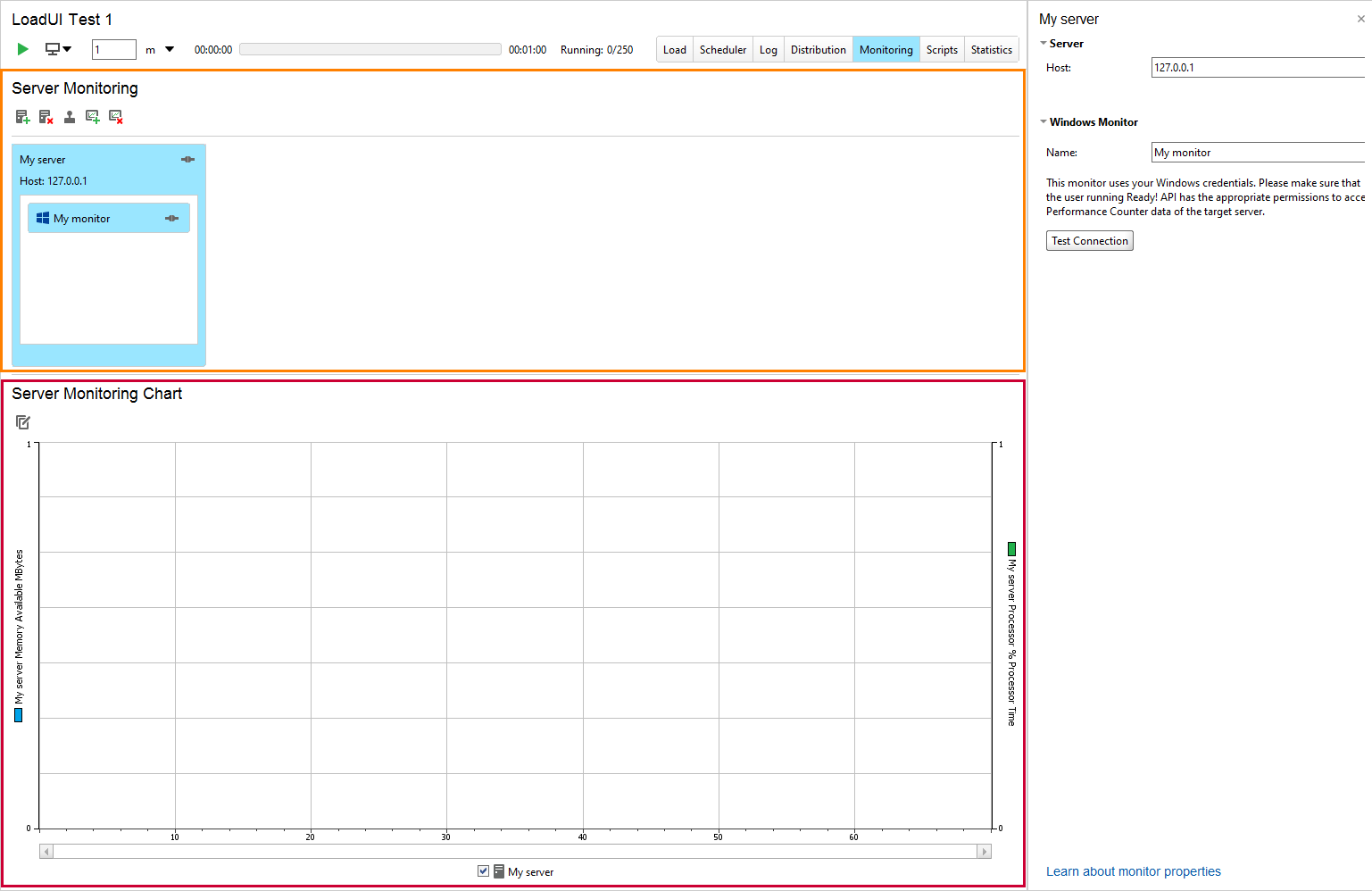Collapse the Windows Monitor section

click(1043, 121)
